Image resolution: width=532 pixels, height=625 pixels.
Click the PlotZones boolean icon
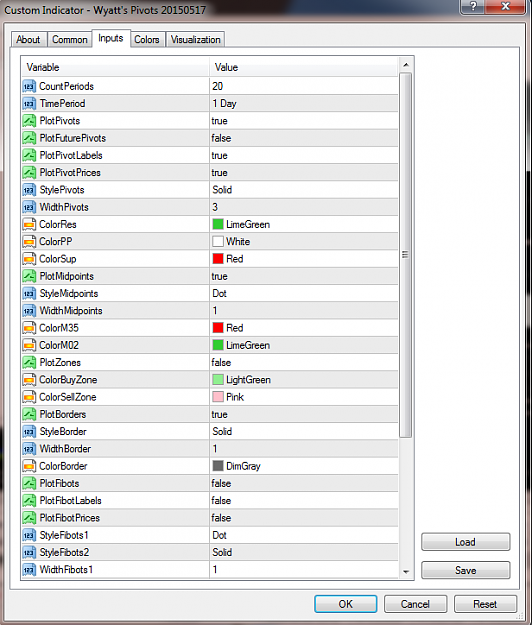coord(29,363)
